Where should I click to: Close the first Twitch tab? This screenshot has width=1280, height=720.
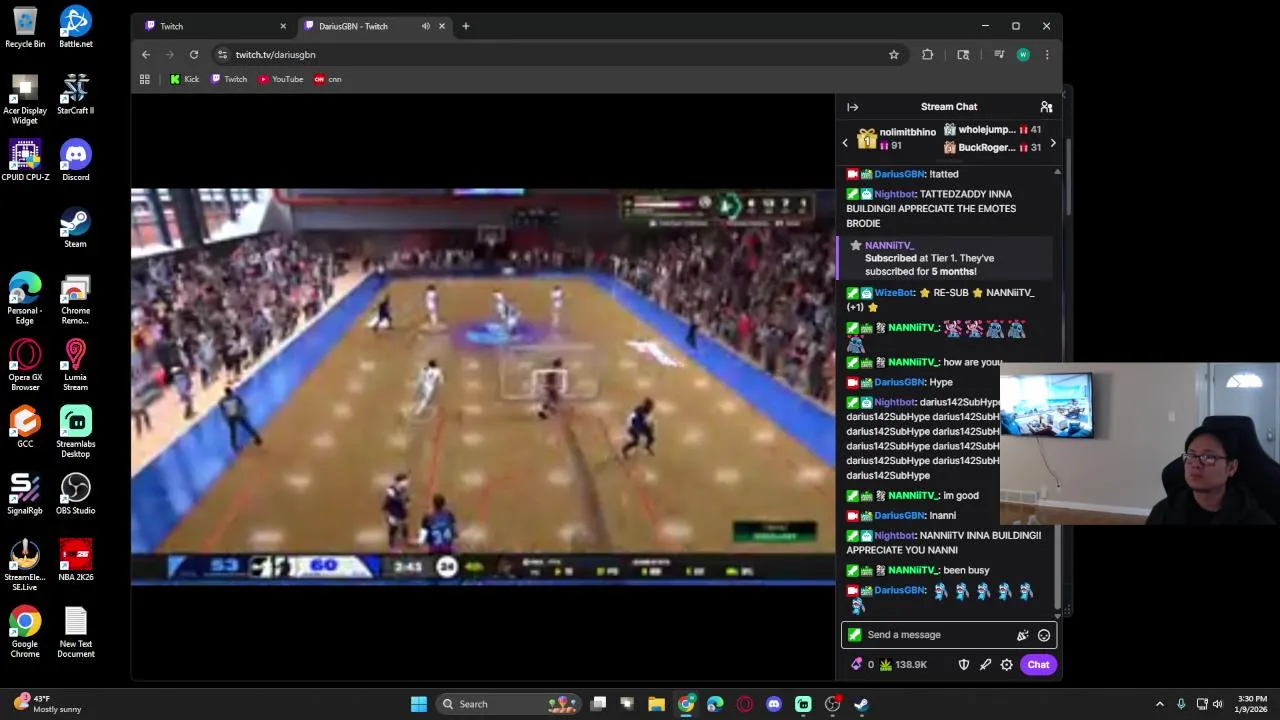coord(282,26)
